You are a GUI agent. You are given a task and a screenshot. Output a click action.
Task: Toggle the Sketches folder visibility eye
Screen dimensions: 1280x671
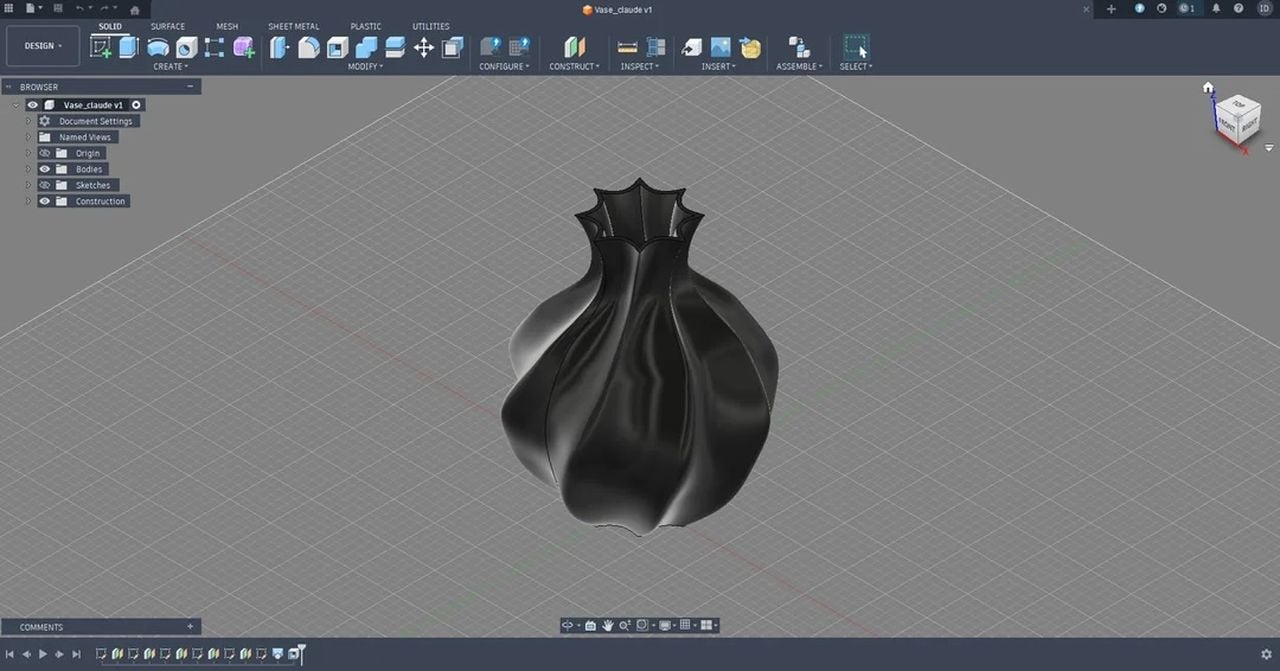coord(45,185)
